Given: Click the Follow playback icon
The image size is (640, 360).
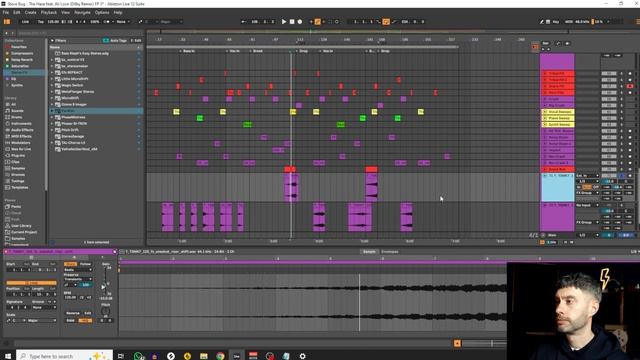Looking at the screenshot, I should click(244, 22).
